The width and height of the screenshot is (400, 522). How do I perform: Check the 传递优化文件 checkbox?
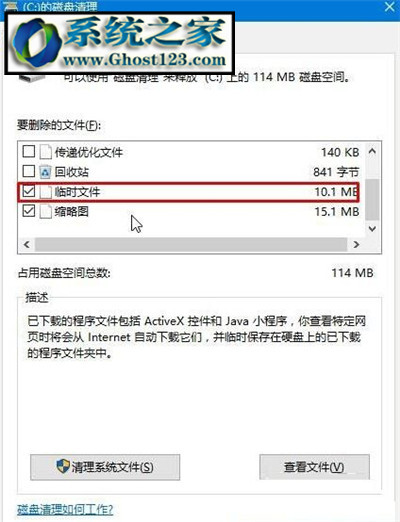pyautogui.click(x=29, y=152)
